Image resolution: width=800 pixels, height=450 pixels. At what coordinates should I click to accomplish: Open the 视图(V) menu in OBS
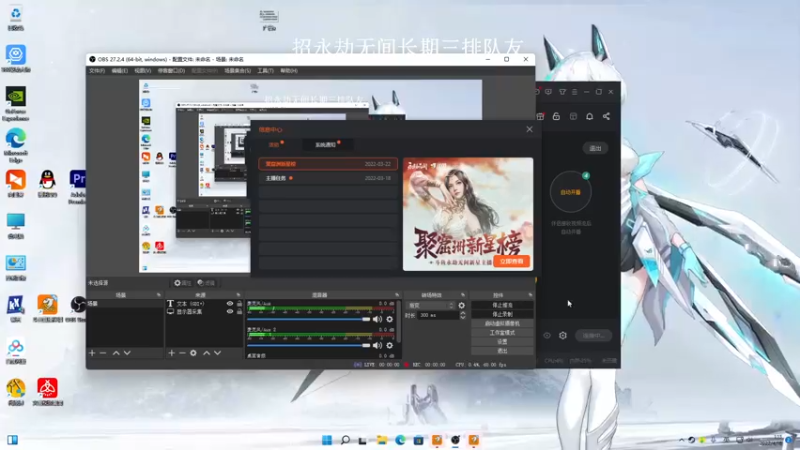click(142, 70)
